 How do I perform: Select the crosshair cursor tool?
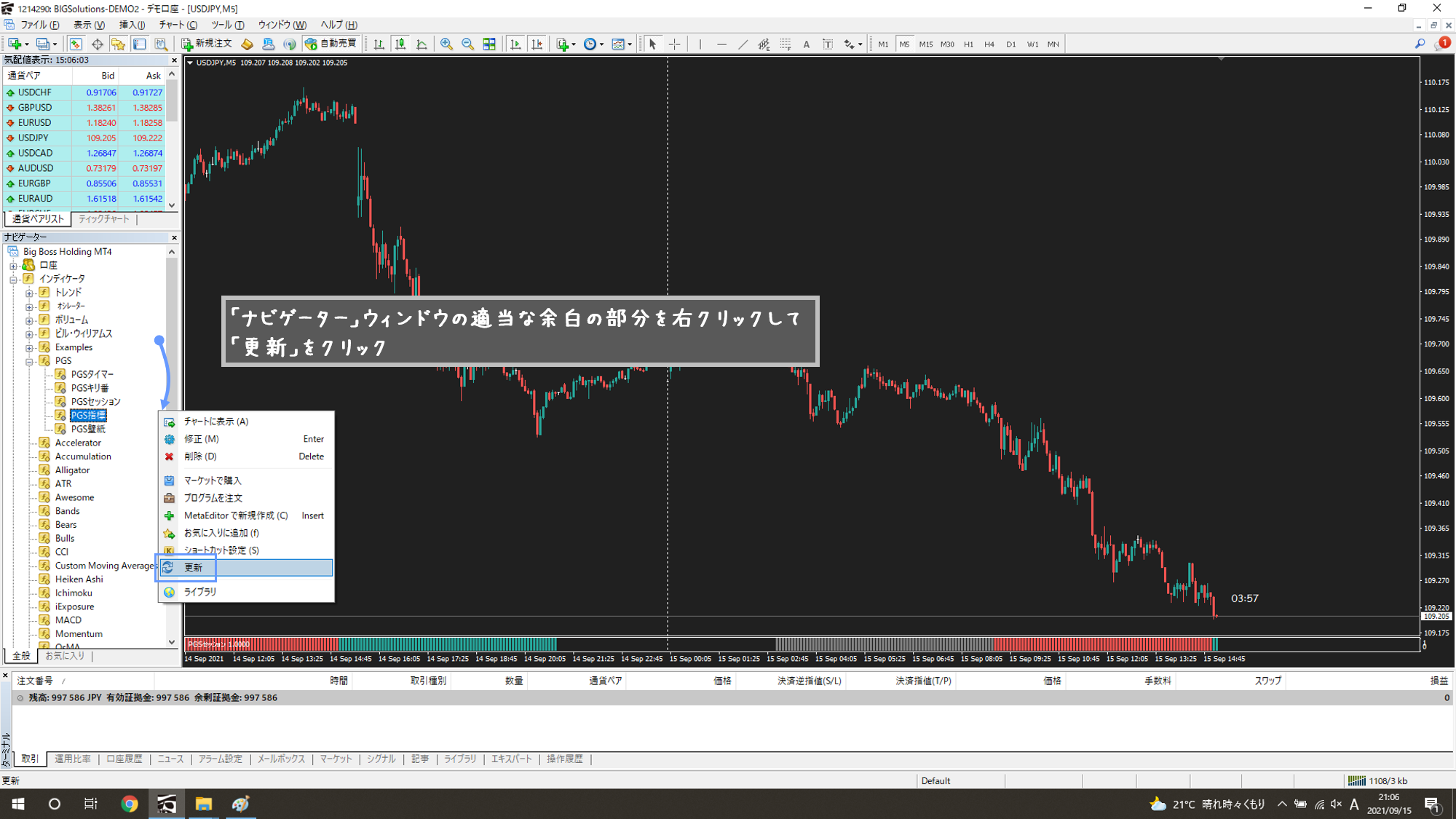click(674, 44)
